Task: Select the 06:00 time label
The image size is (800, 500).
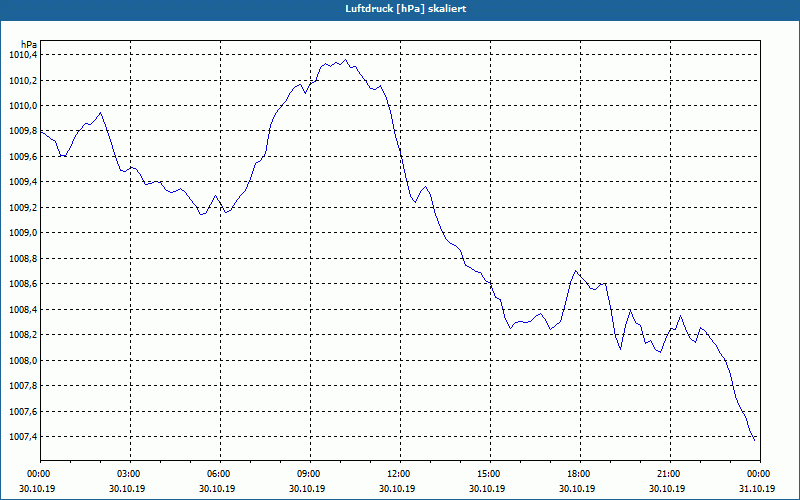Action: [220, 474]
